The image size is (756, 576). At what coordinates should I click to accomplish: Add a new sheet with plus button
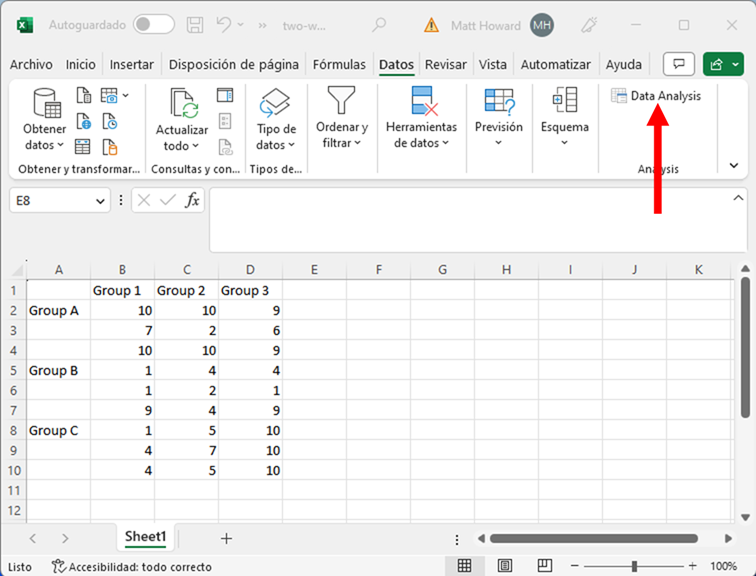coord(226,538)
